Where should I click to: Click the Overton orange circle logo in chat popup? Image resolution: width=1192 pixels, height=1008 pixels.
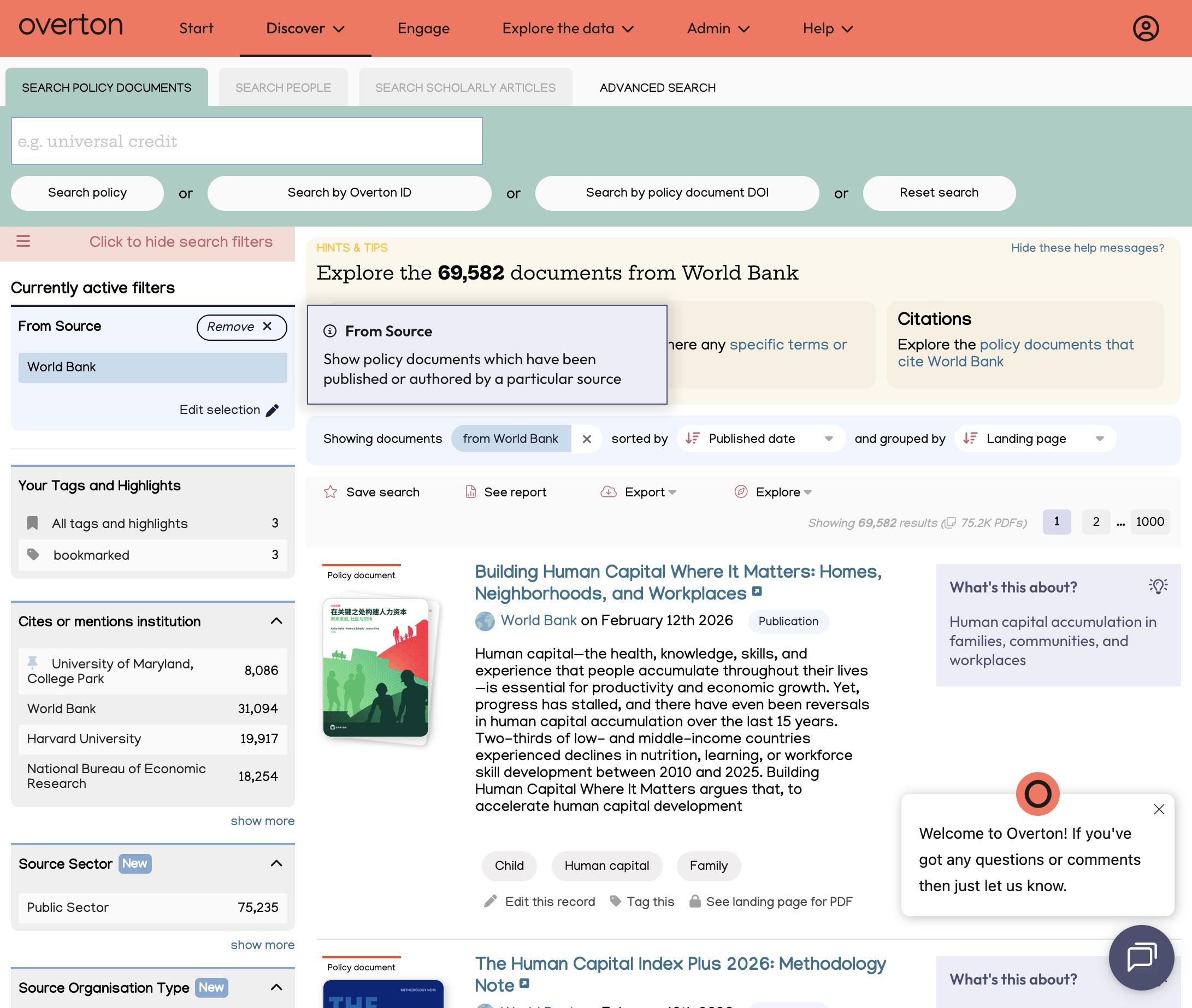(1037, 794)
